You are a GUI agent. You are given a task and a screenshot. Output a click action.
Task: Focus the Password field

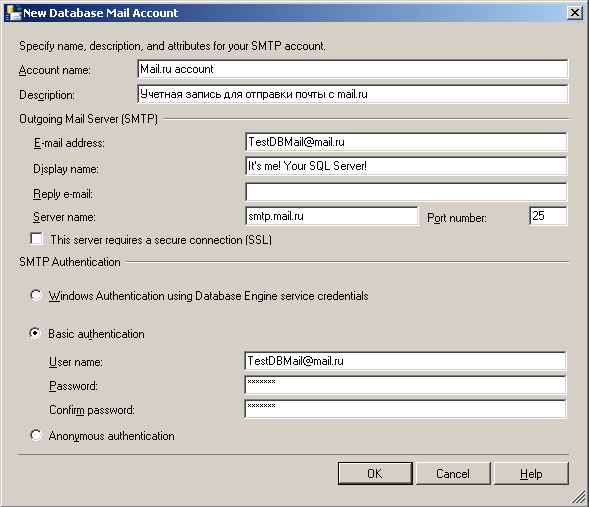405,385
